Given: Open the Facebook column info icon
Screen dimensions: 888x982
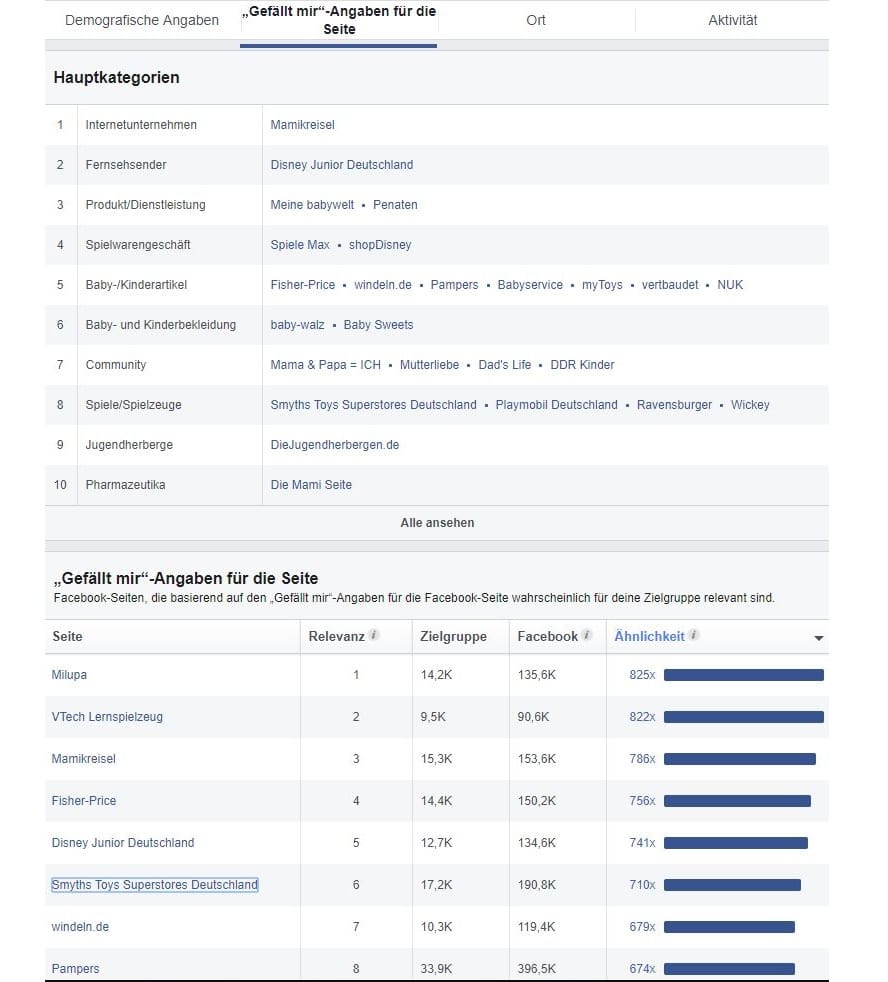Looking at the screenshot, I should pos(587,635).
